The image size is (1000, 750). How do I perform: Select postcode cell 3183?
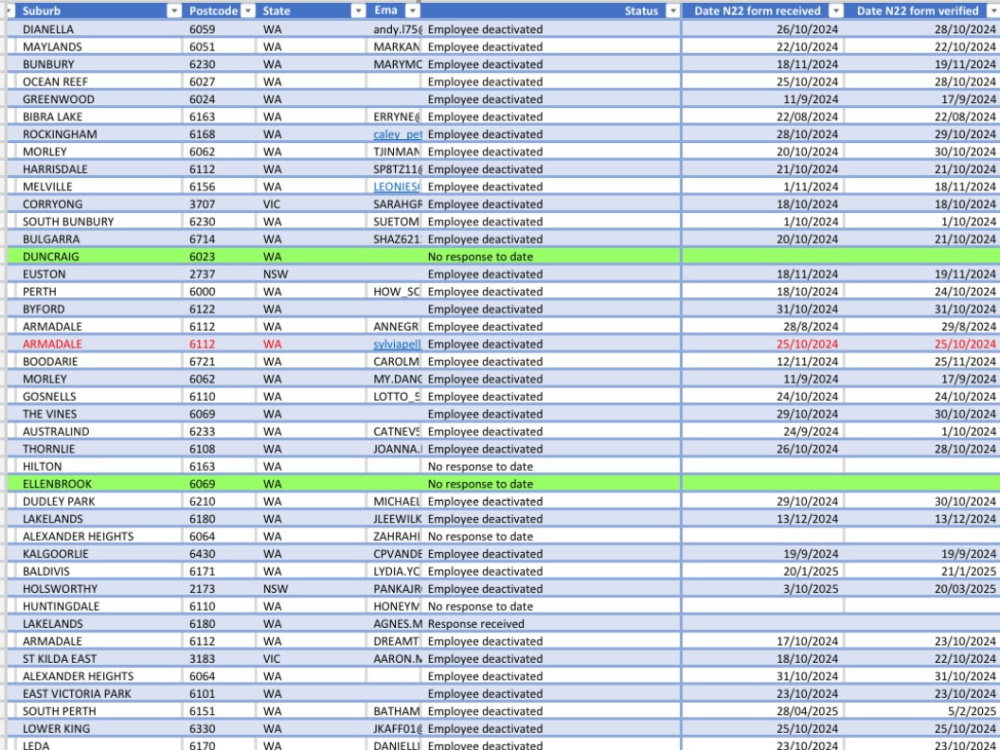tap(221, 659)
